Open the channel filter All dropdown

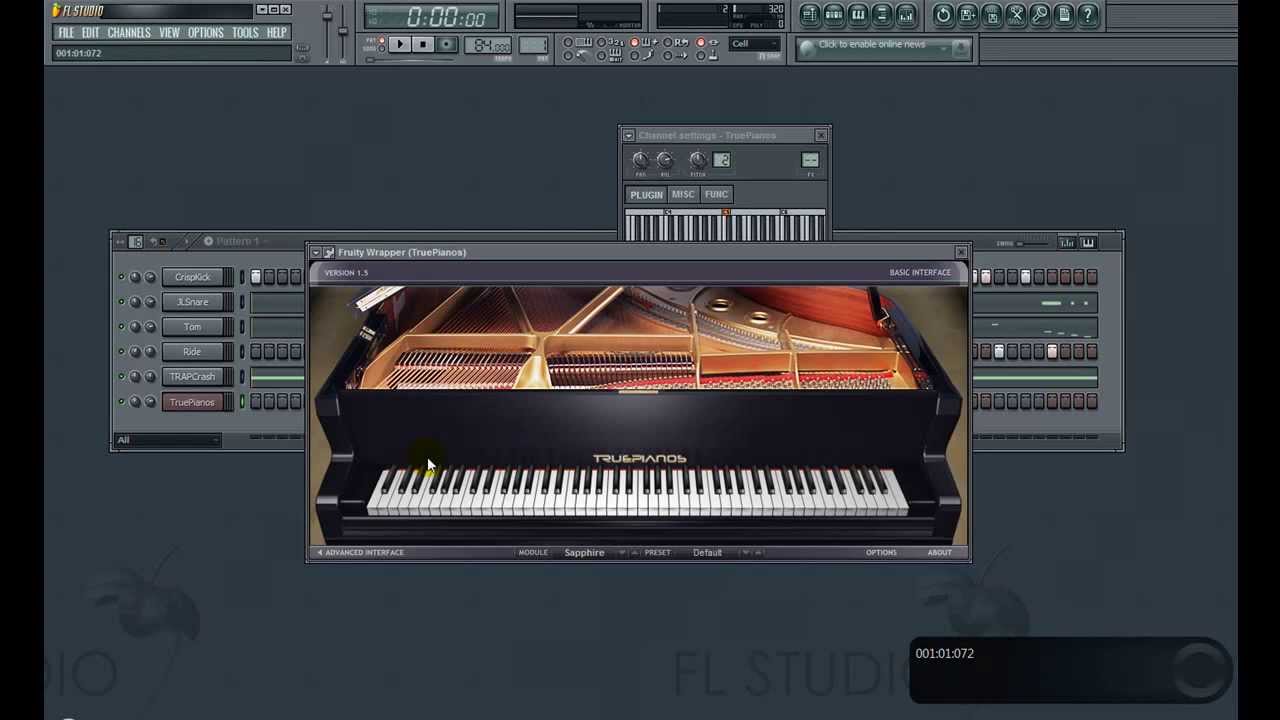[x=167, y=440]
